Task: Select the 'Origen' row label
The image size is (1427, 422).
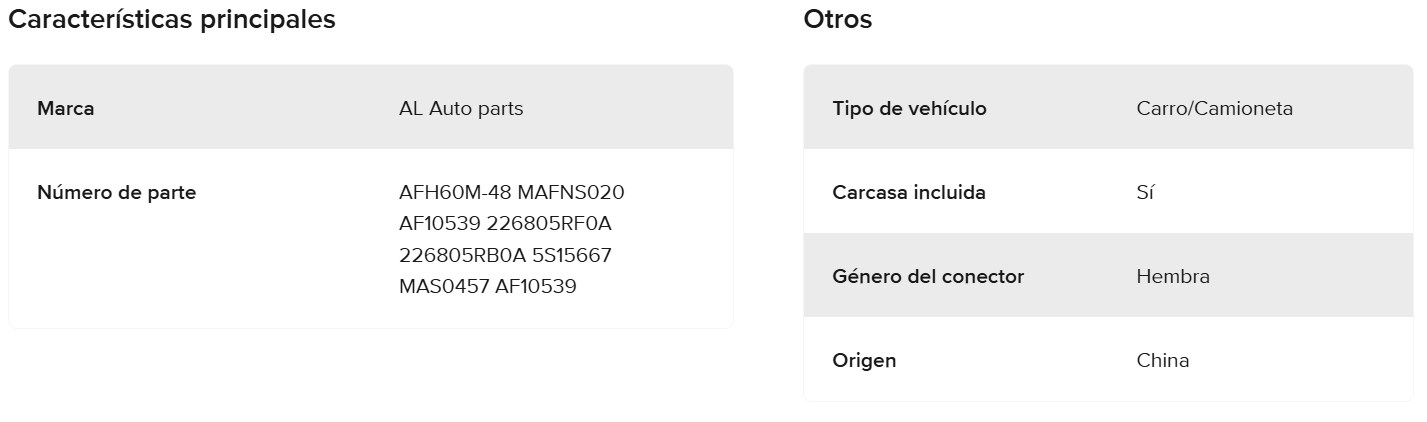Action: pyautogui.click(x=864, y=361)
